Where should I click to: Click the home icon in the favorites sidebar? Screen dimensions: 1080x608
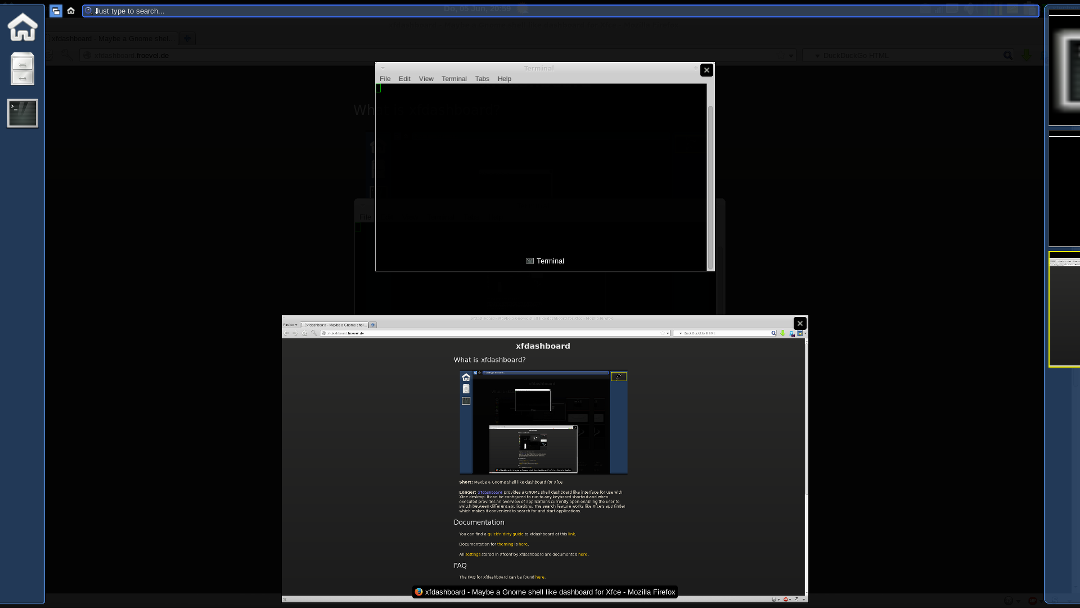click(x=22, y=27)
